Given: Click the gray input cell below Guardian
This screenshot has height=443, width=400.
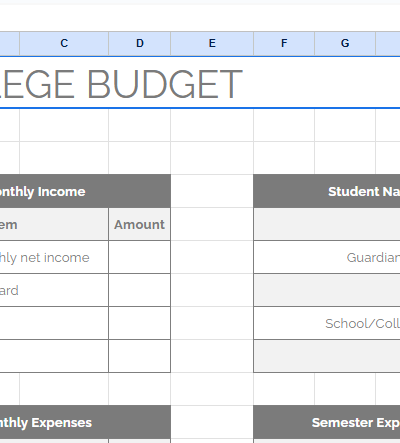Looking at the screenshot, I should point(327,290).
